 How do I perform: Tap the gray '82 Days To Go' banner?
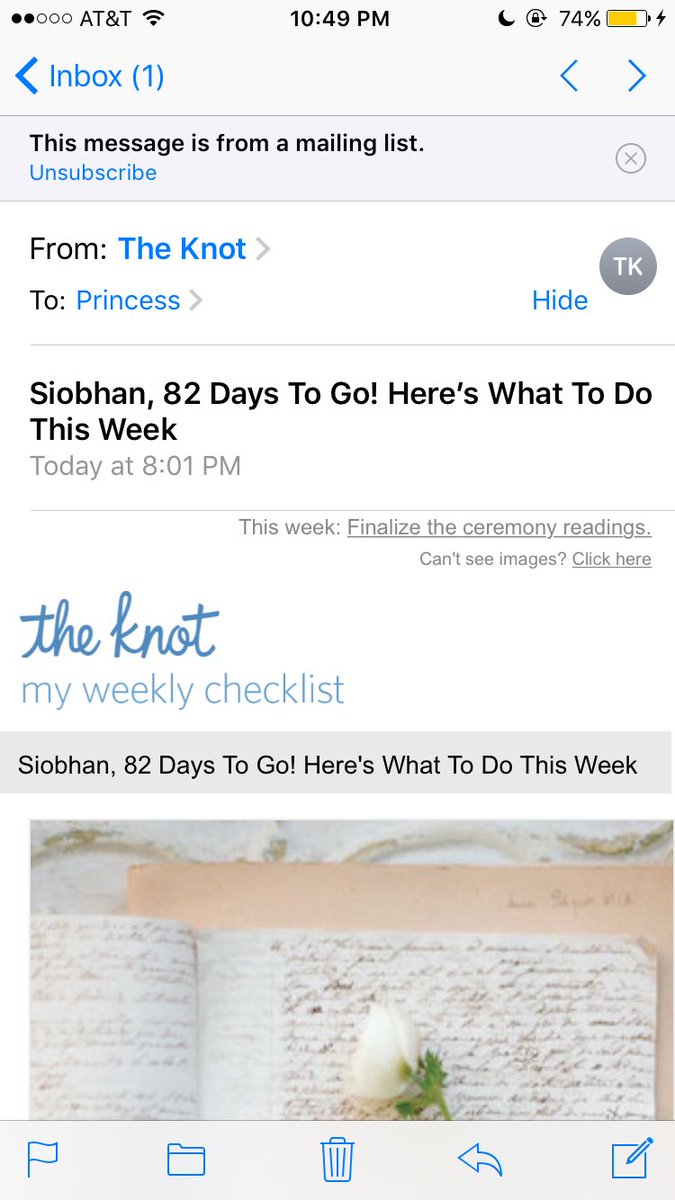[335, 765]
